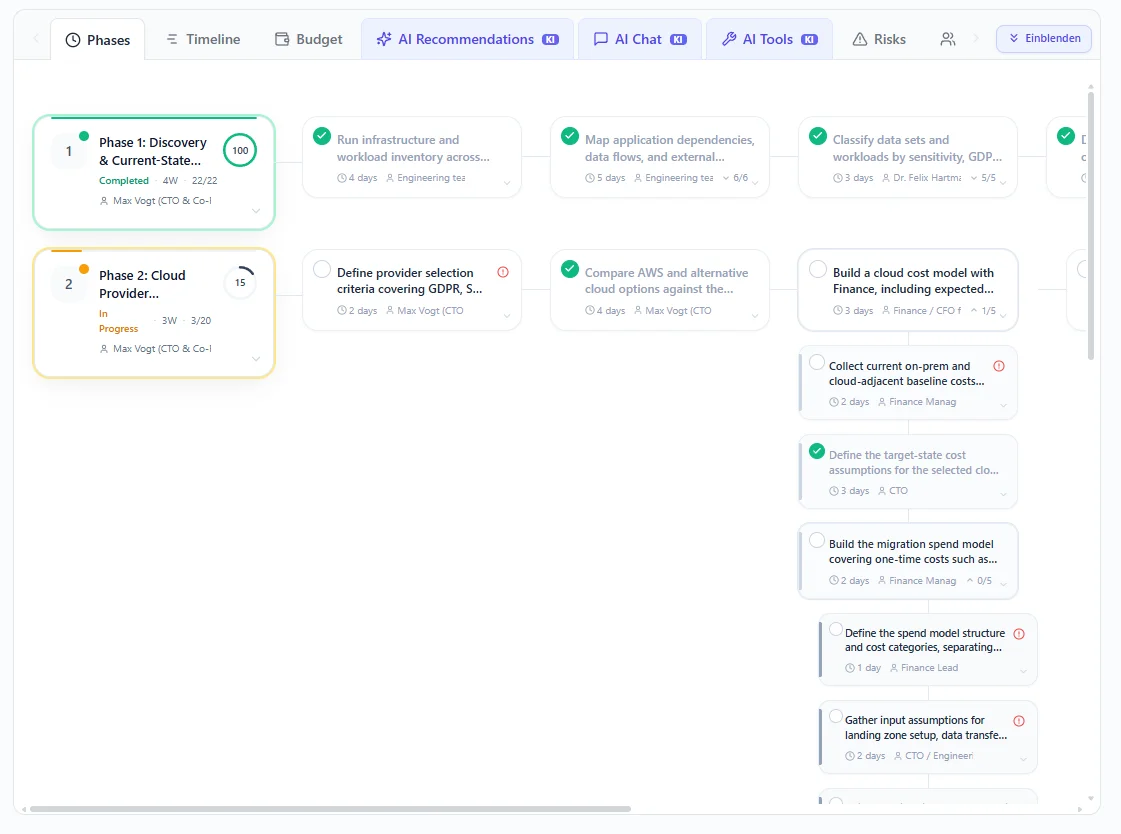Click the vertical scrollbar thumb
The height and width of the screenshot is (834, 1121).
(1090, 225)
